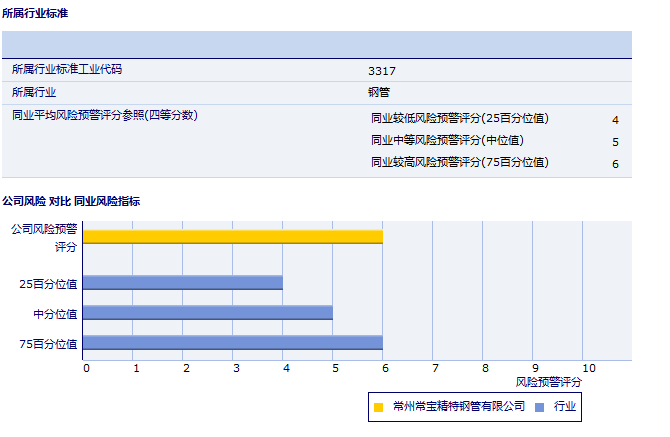The width and height of the screenshot is (670, 437).
Task: Click the 25百分位值 axis label
Action: pos(48,284)
